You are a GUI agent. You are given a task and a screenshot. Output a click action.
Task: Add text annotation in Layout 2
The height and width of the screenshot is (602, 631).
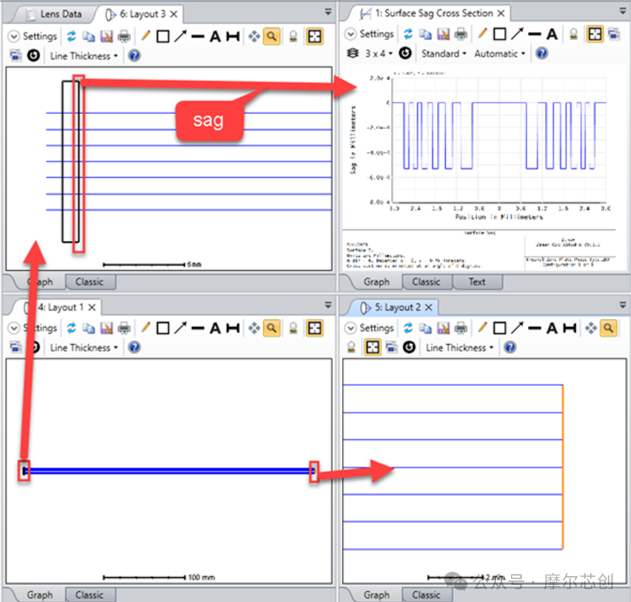pyautogui.click(x=552, y=328)
